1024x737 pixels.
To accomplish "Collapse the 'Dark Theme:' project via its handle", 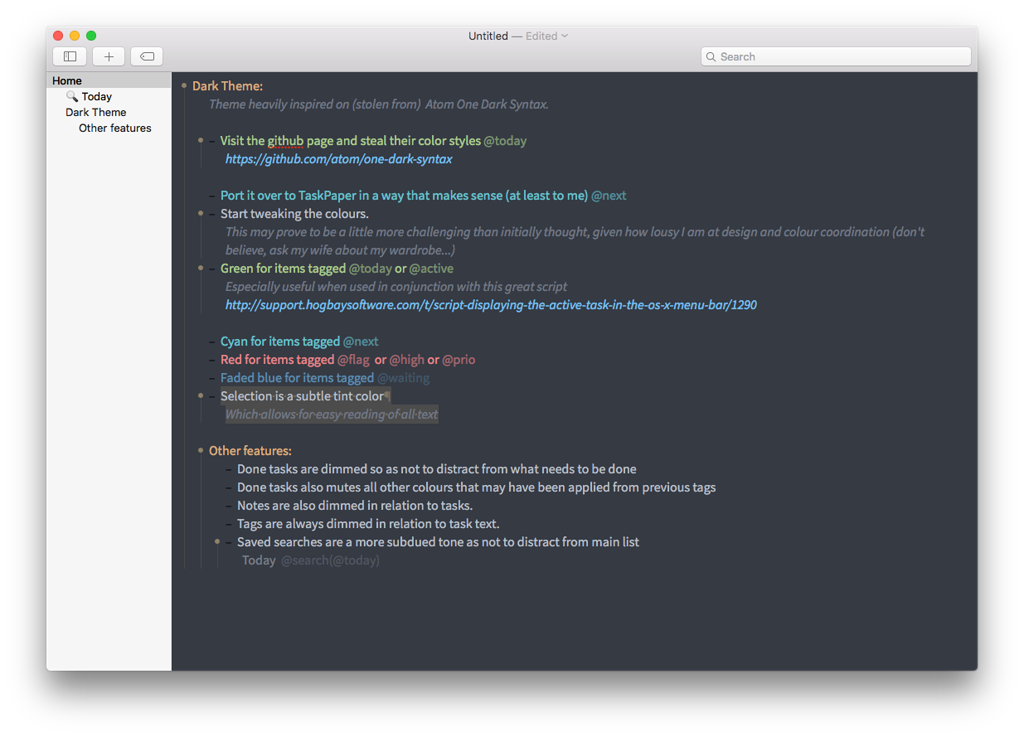I will click(x=186, y=85).
